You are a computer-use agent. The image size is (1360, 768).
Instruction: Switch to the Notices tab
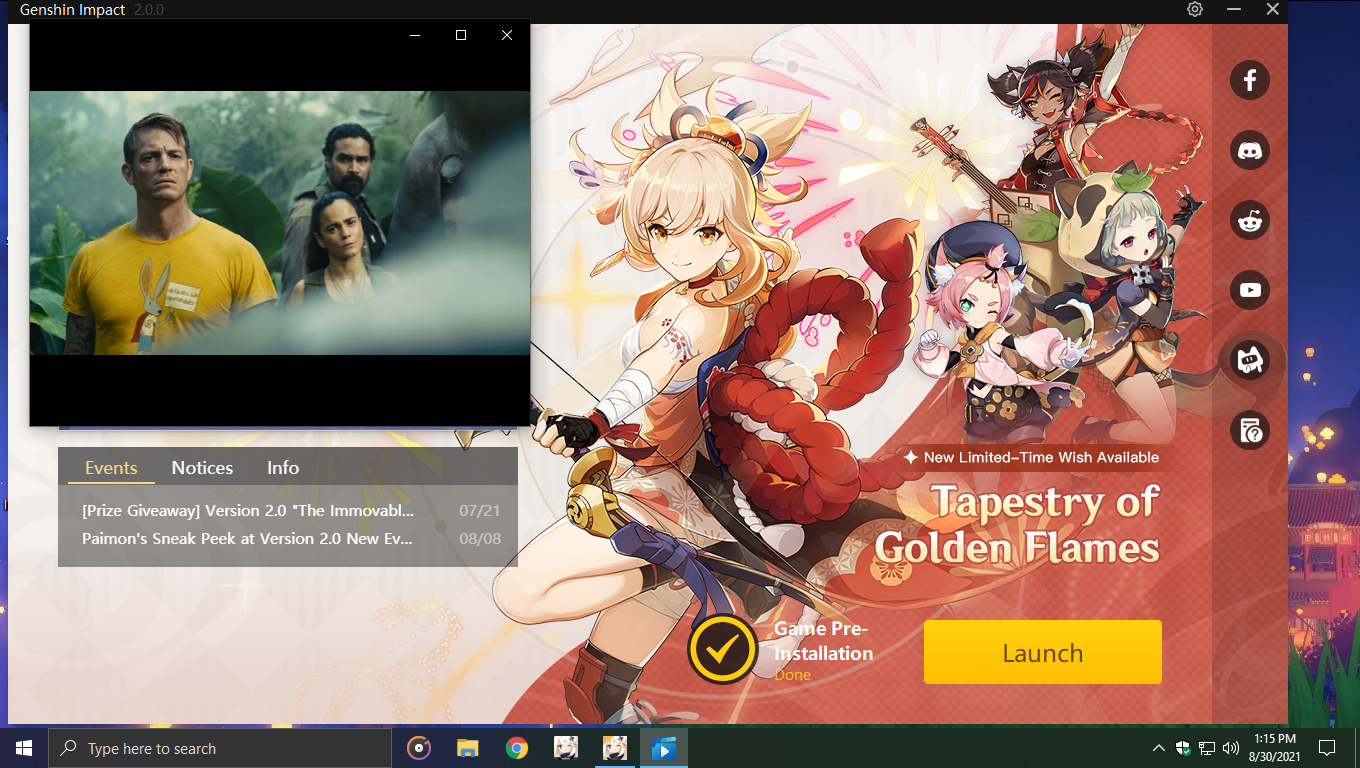(x=202, y=468)
